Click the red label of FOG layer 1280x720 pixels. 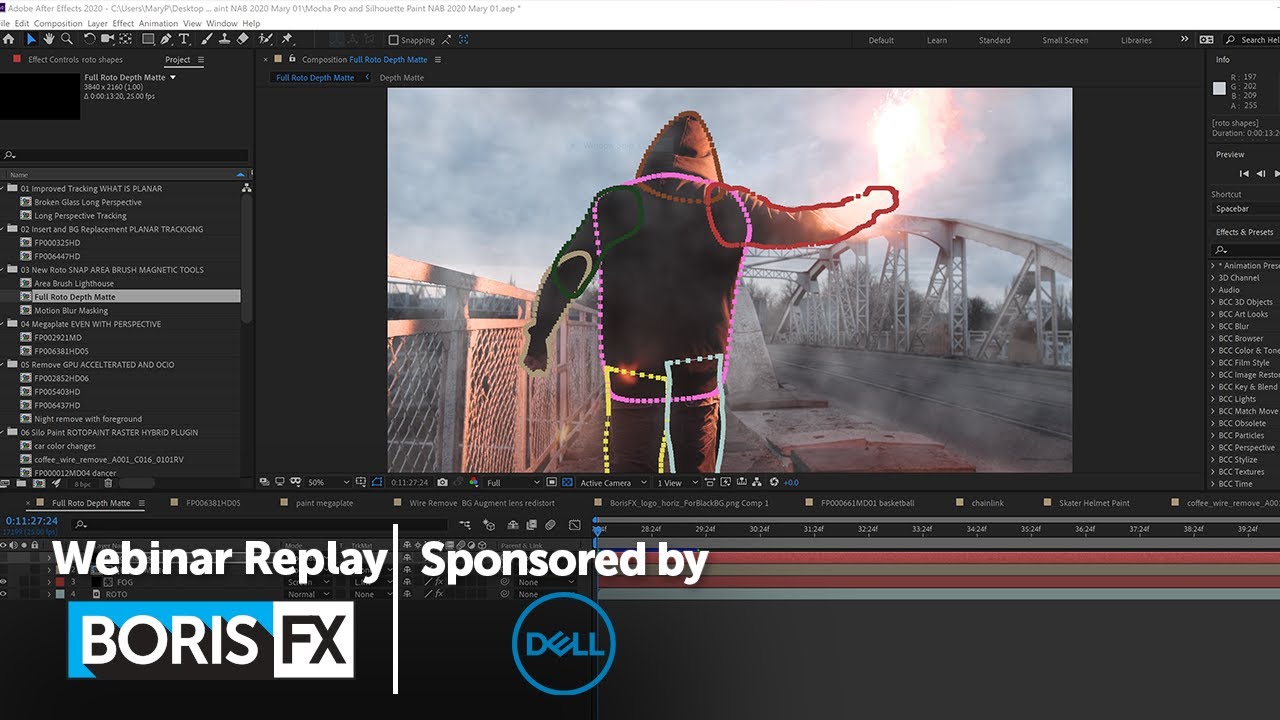pyautogui.click(x=59, y=582)
